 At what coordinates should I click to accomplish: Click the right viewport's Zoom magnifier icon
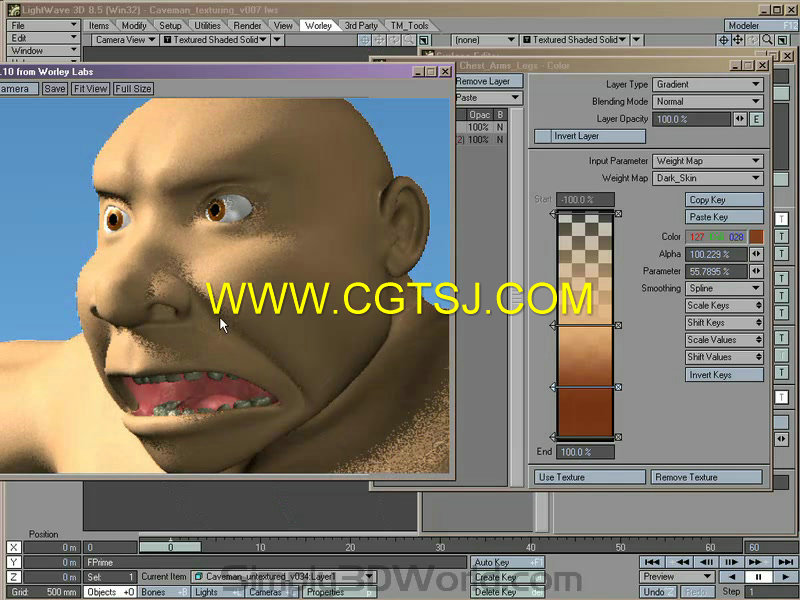tap(767, 40)
